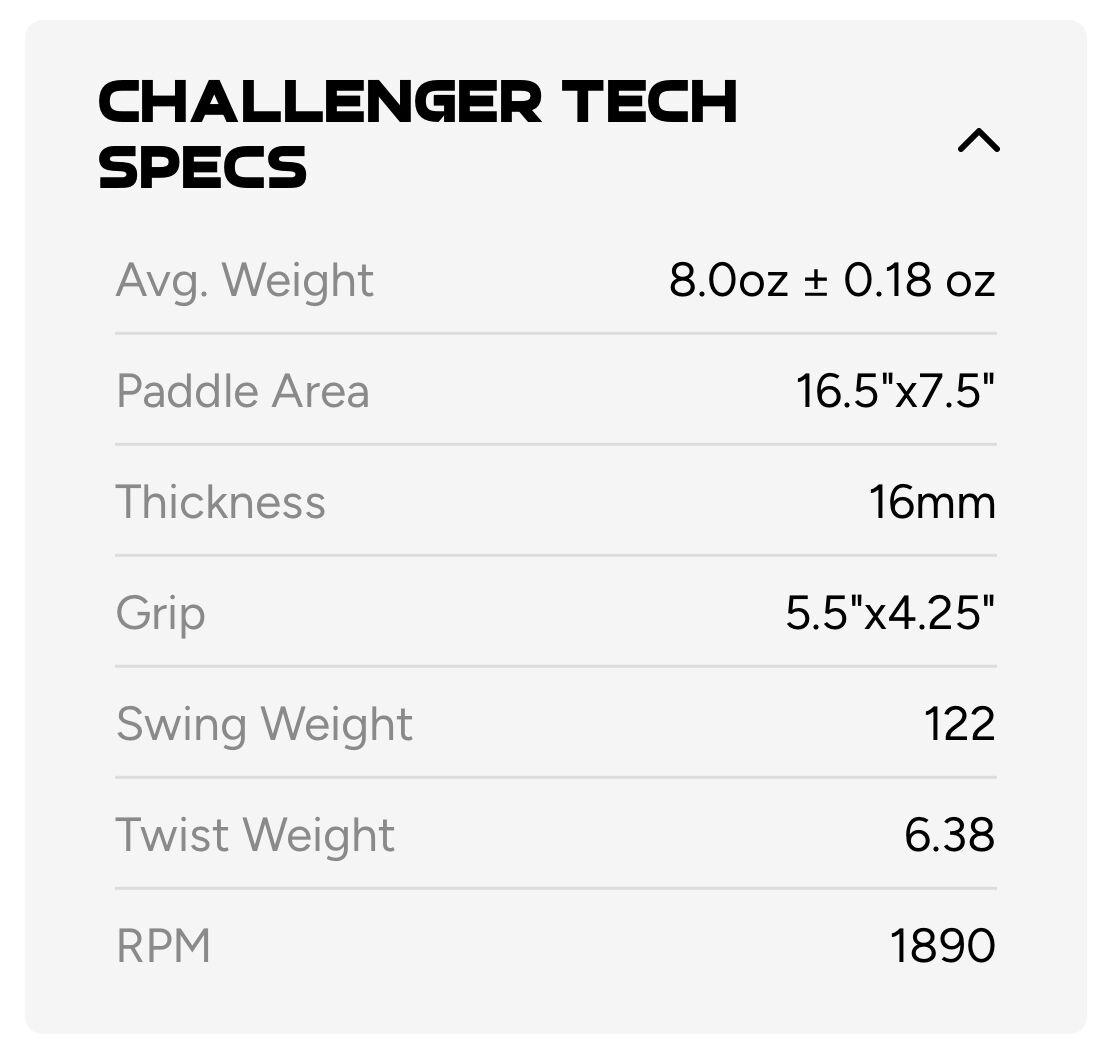Select the Thickness label
1110x1047 pixels.
221,502
